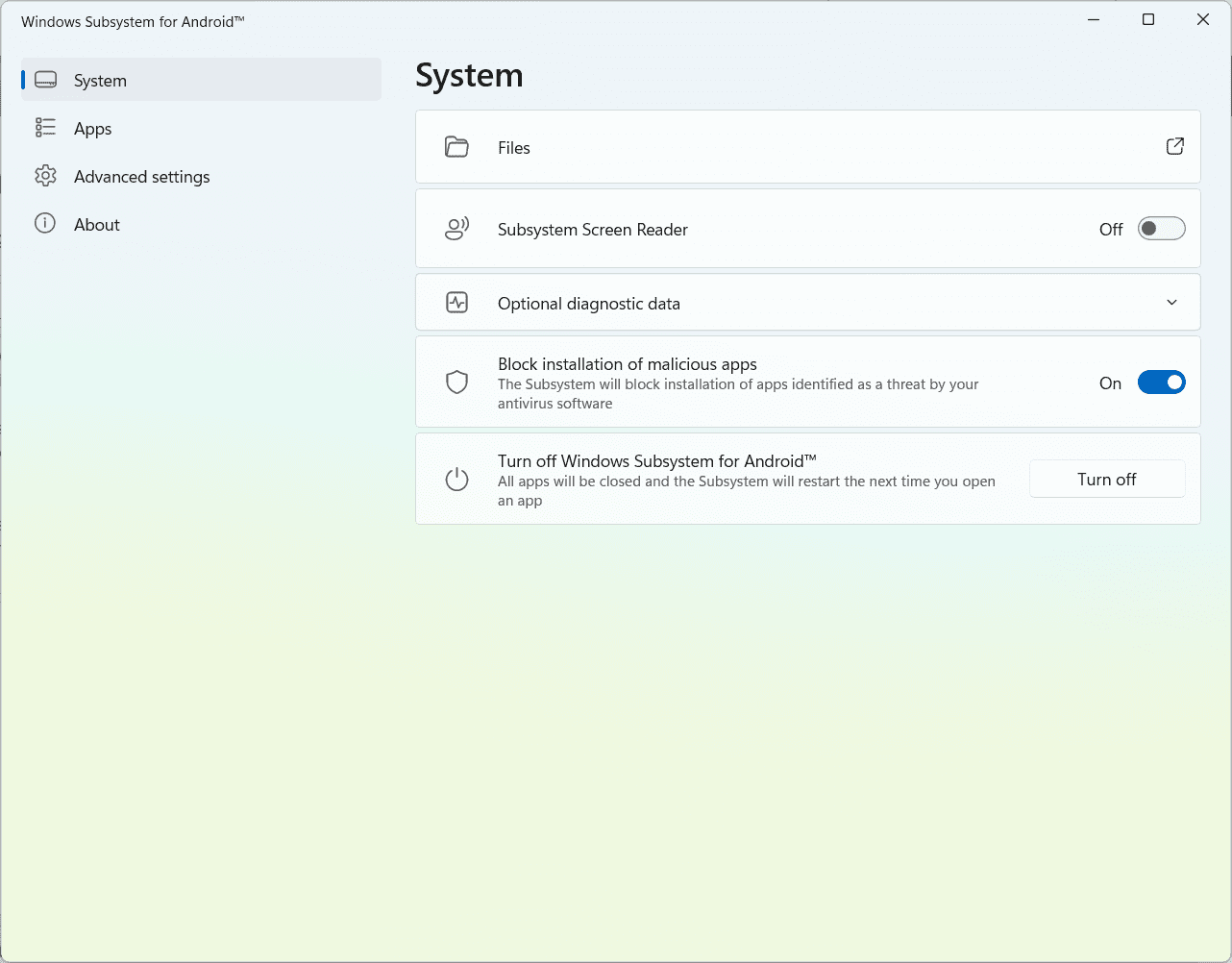Disable Block installation of malicious apps switch

pyautogui.click(x=1161, y=383)
